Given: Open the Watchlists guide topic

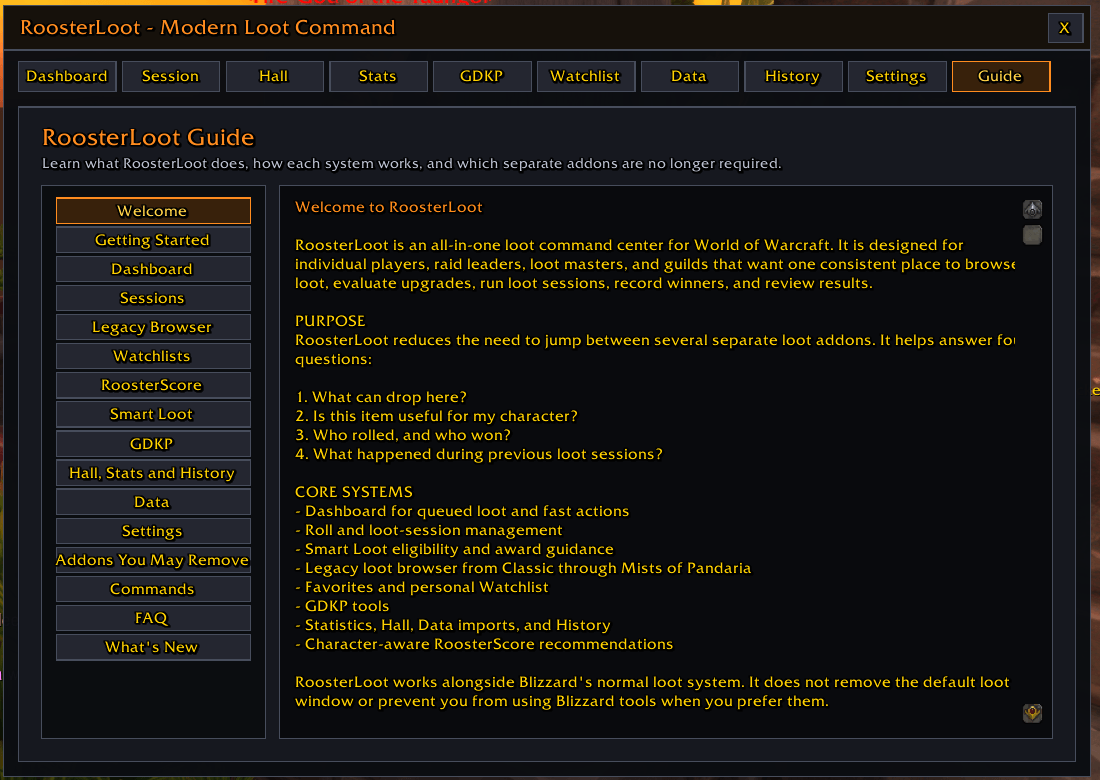Looking at the screenshot, I should [x=153, y=356].
